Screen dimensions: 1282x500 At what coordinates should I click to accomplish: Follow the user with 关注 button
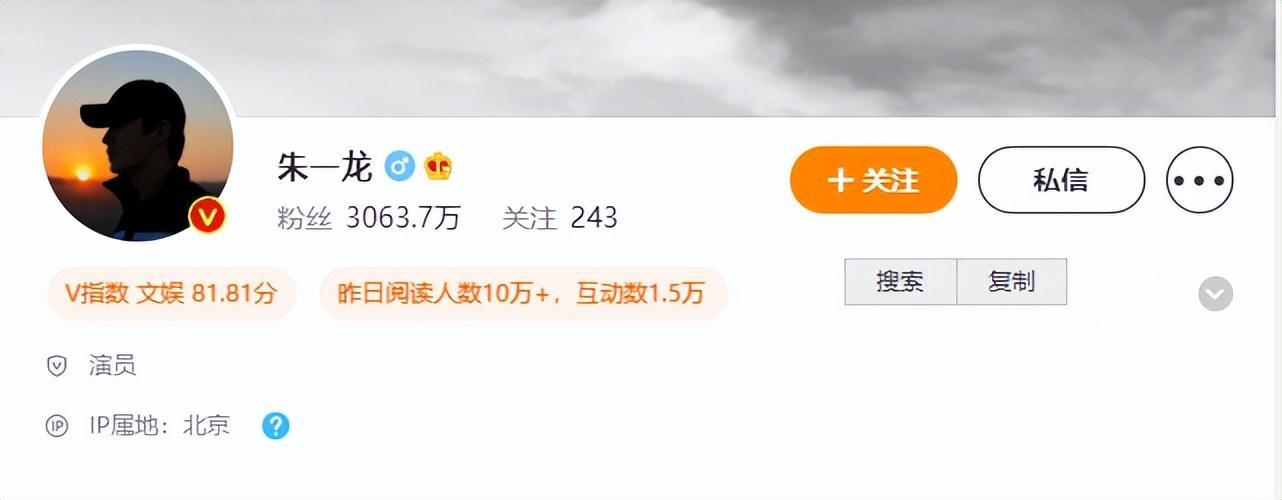pyautogui.click(x=873, y=180)
